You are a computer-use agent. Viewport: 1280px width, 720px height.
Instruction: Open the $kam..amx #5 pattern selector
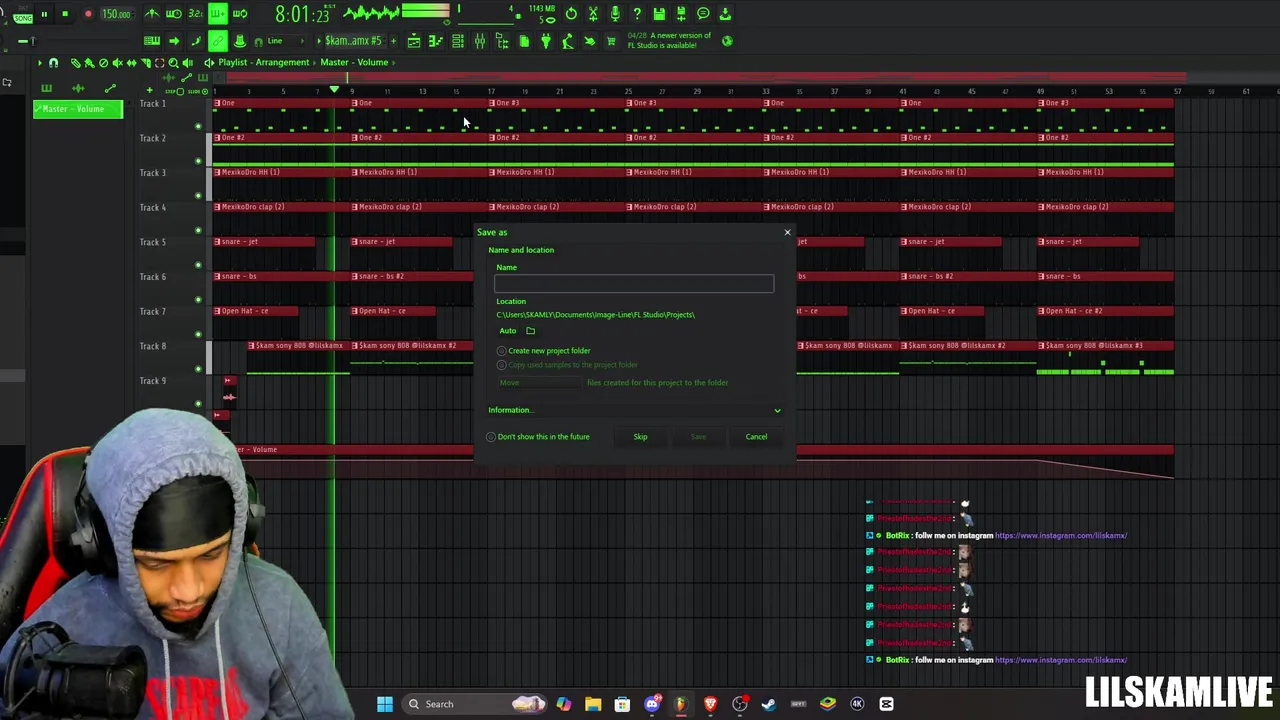(x=354, y=41)
